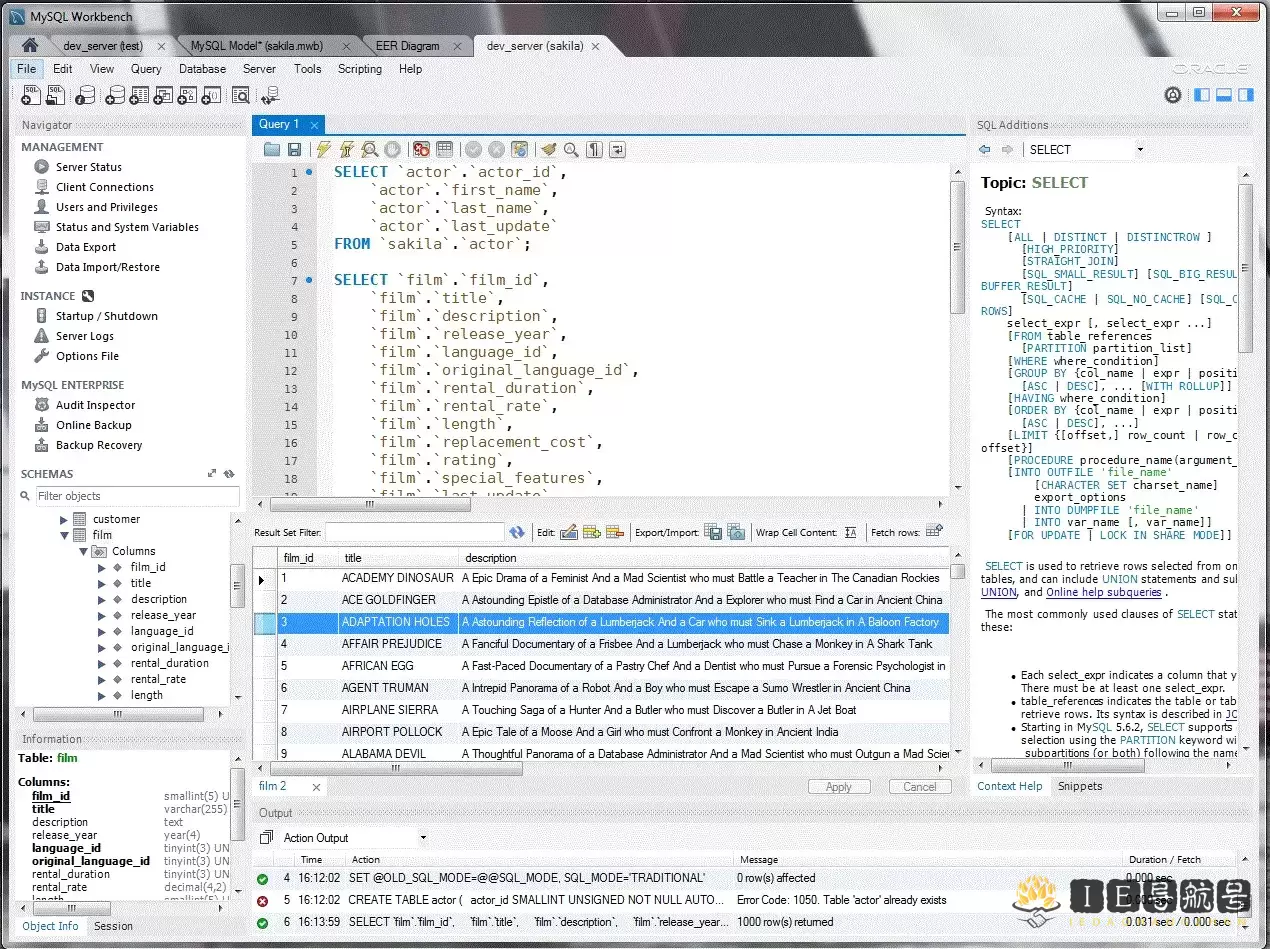Switch to the Snippets tab
The image size is (1270, 949).
pyautogui.click(x=1080, y=786)
